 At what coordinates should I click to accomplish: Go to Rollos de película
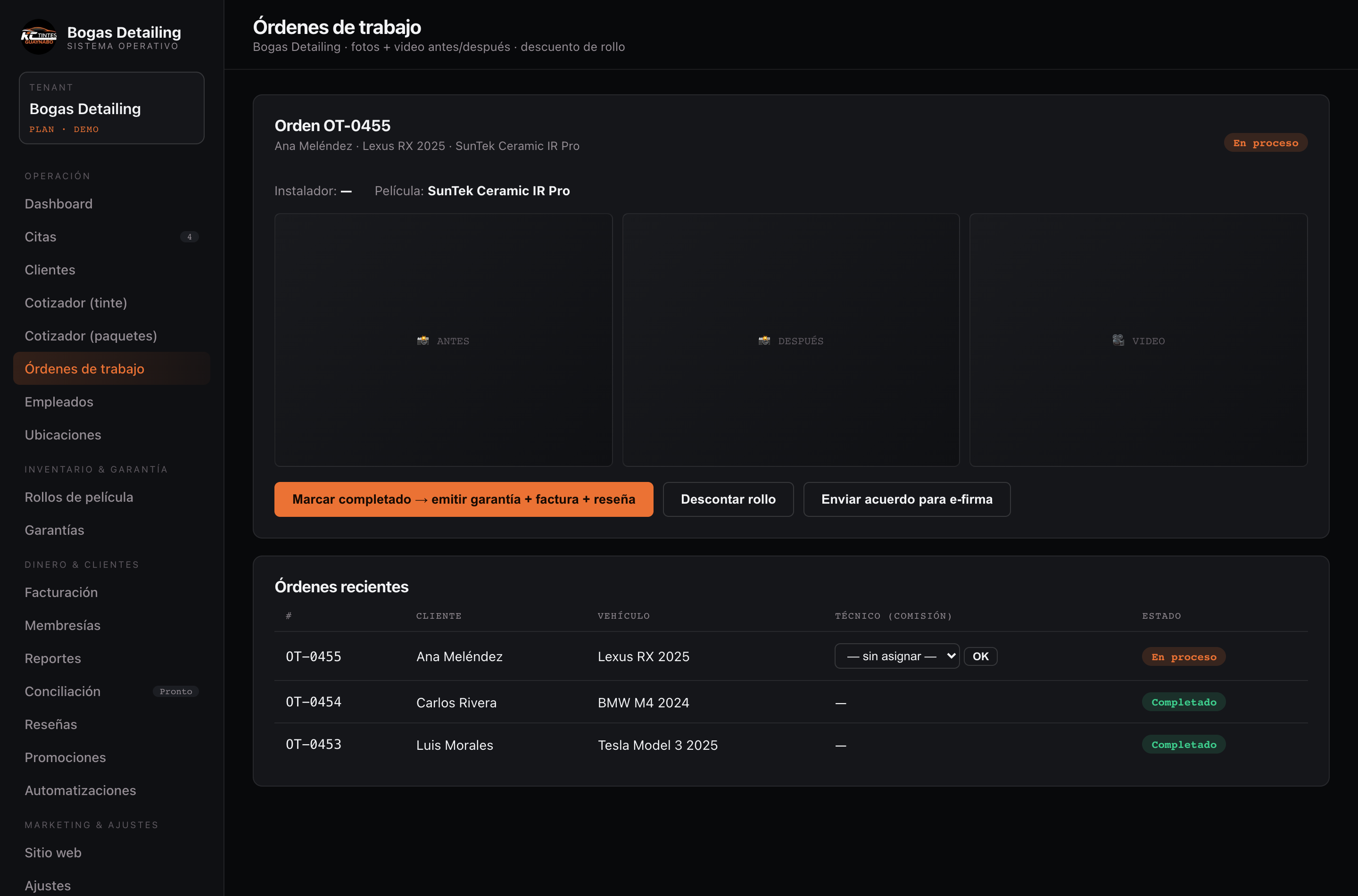(111, 497)
